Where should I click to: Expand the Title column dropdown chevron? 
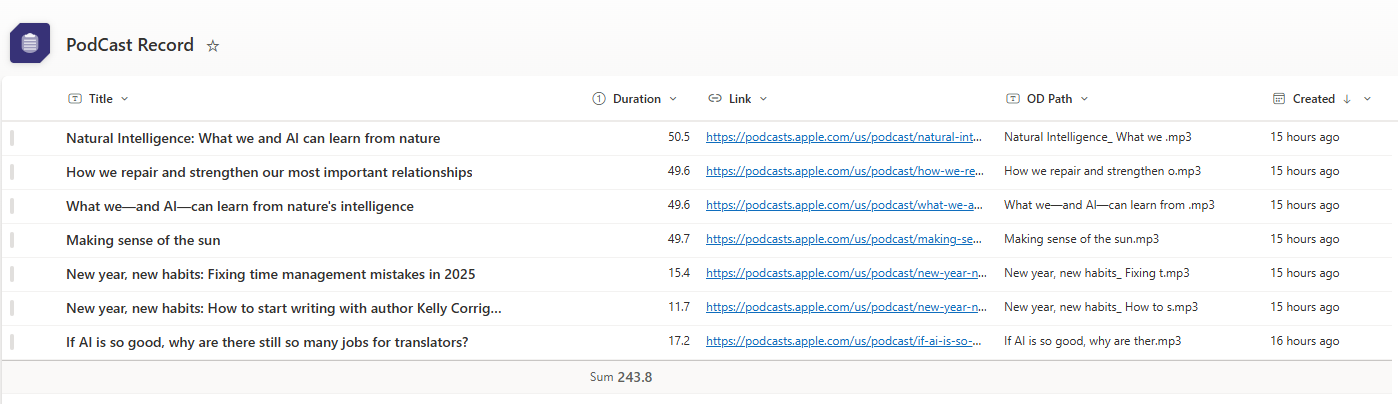[124, 99]
